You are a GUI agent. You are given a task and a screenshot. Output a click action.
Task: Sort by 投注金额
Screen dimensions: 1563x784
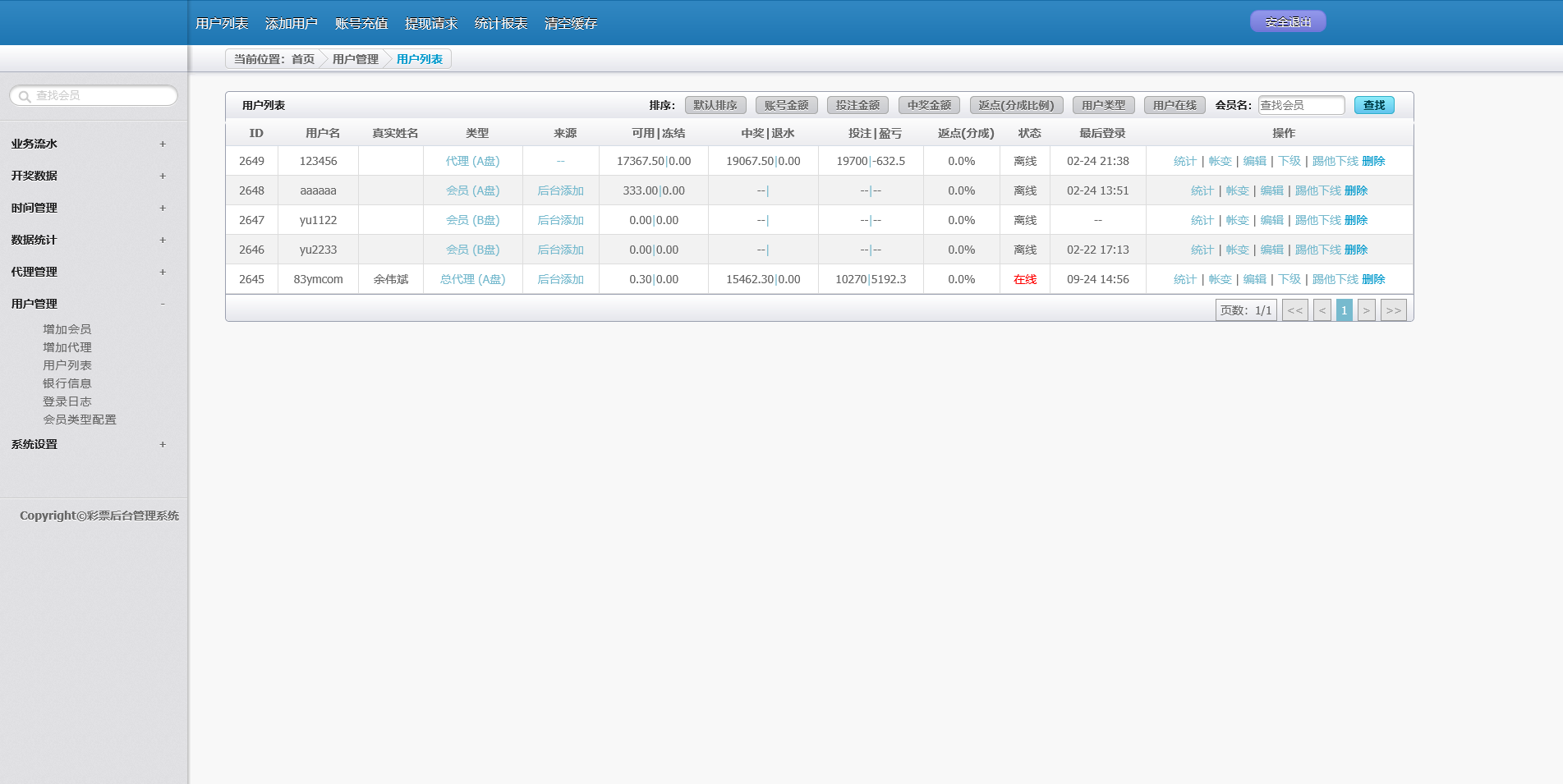[858, 105]
